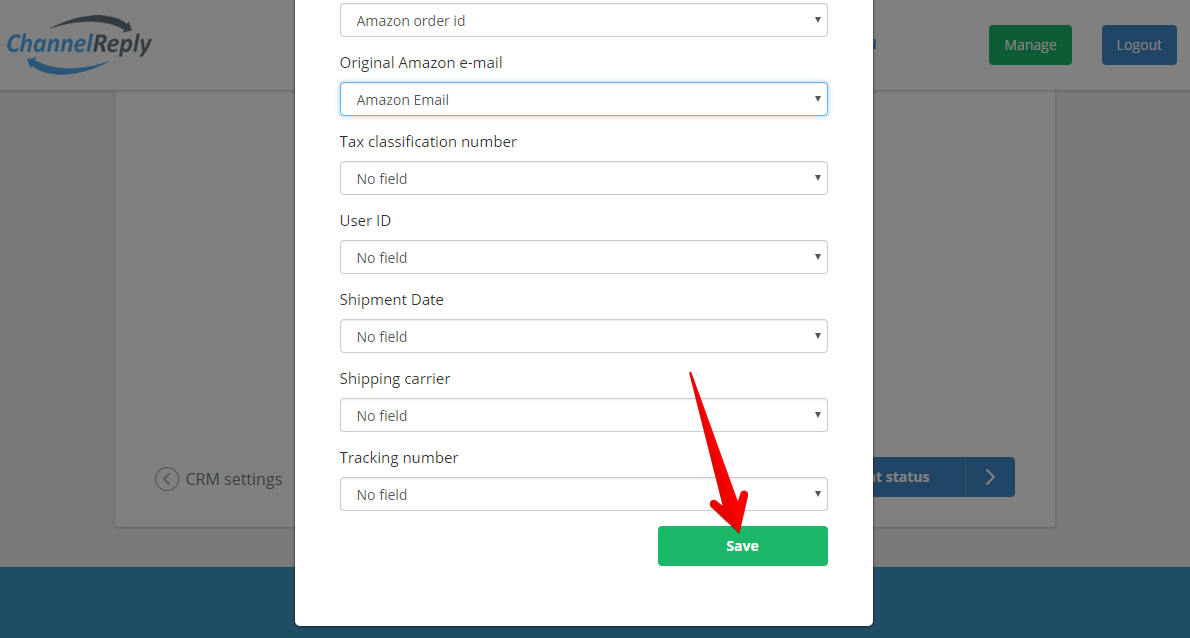1190x638 pixels.
Task: Expand the Tax classification number dropdown
Action: [584, 178]
